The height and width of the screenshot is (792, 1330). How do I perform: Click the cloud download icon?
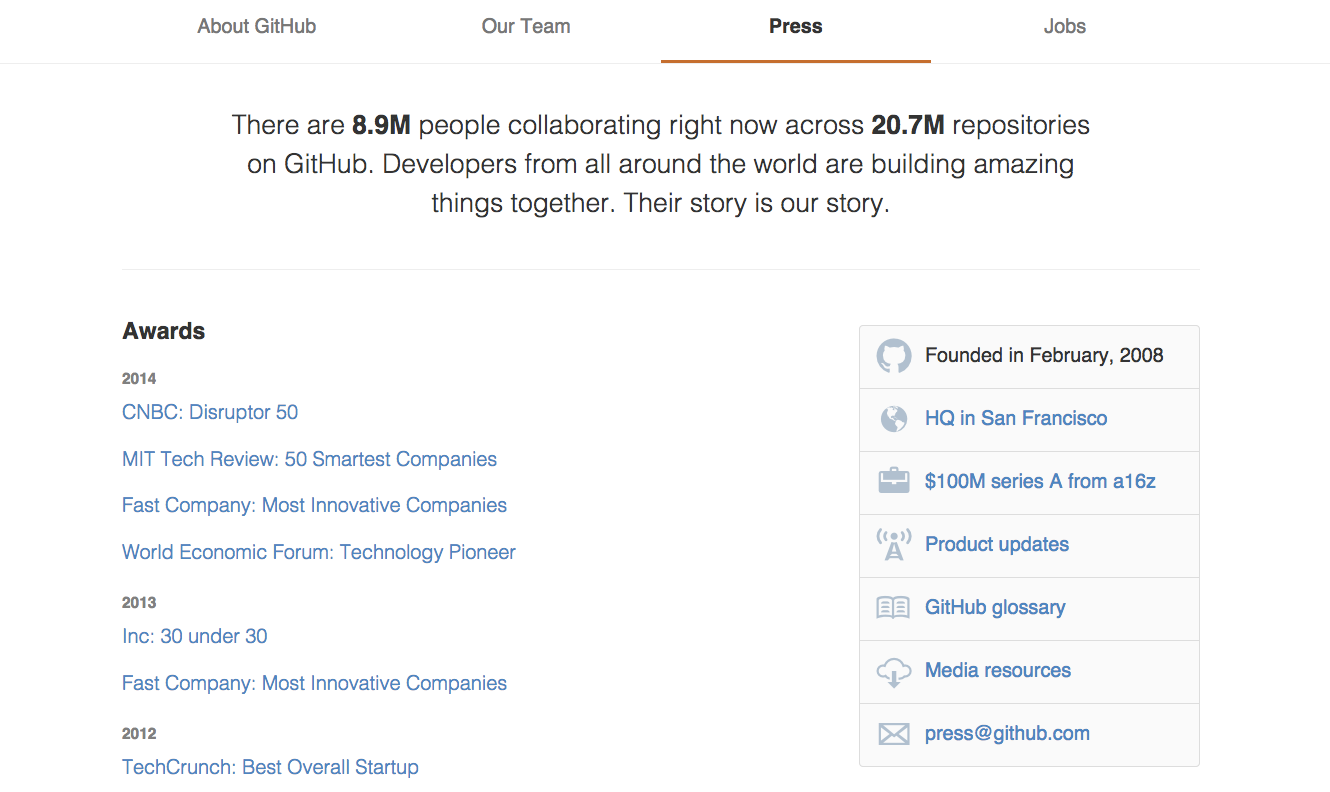click(x=894, y=672)
